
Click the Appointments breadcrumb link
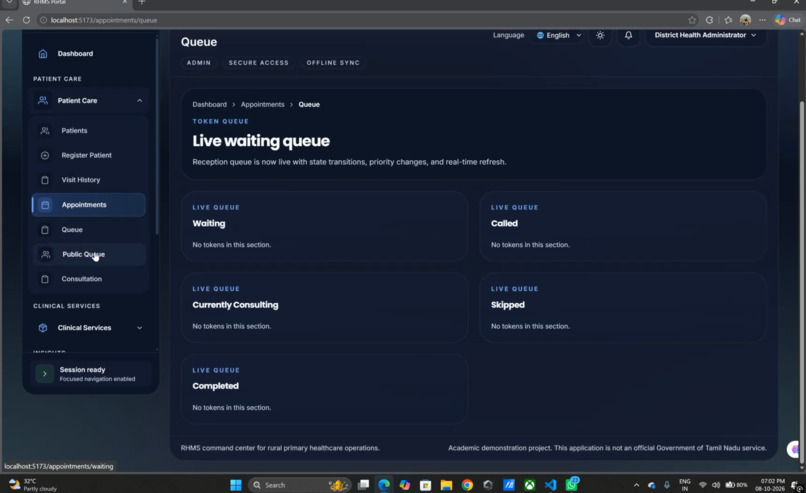pos(262,104)
